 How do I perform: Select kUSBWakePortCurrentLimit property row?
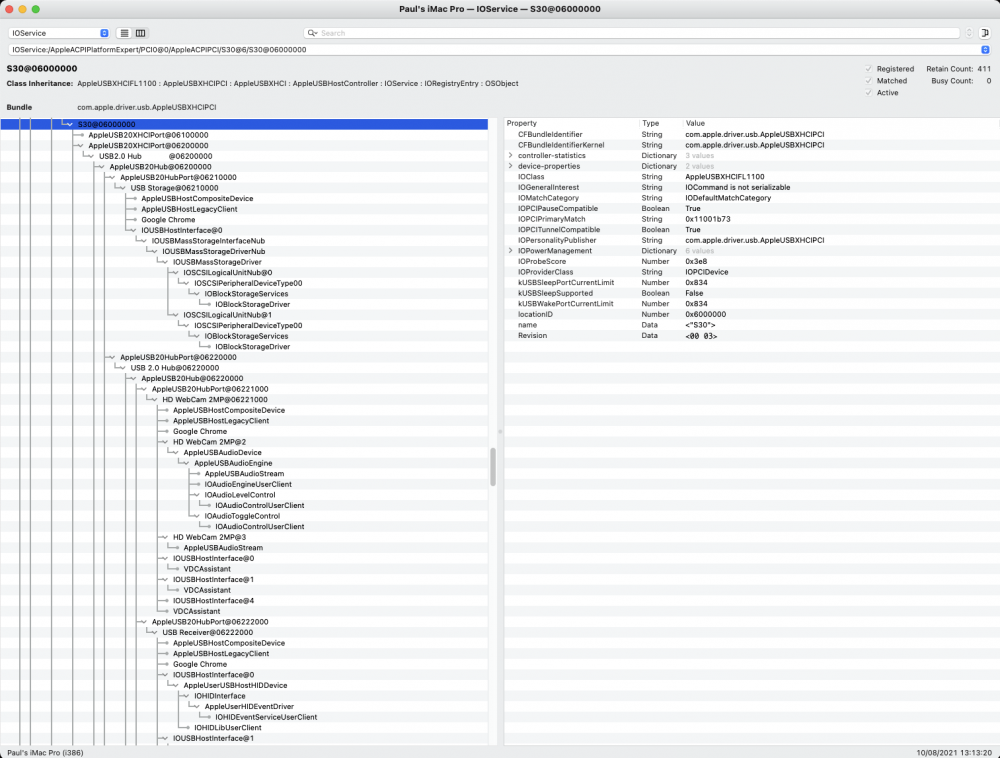750,304
